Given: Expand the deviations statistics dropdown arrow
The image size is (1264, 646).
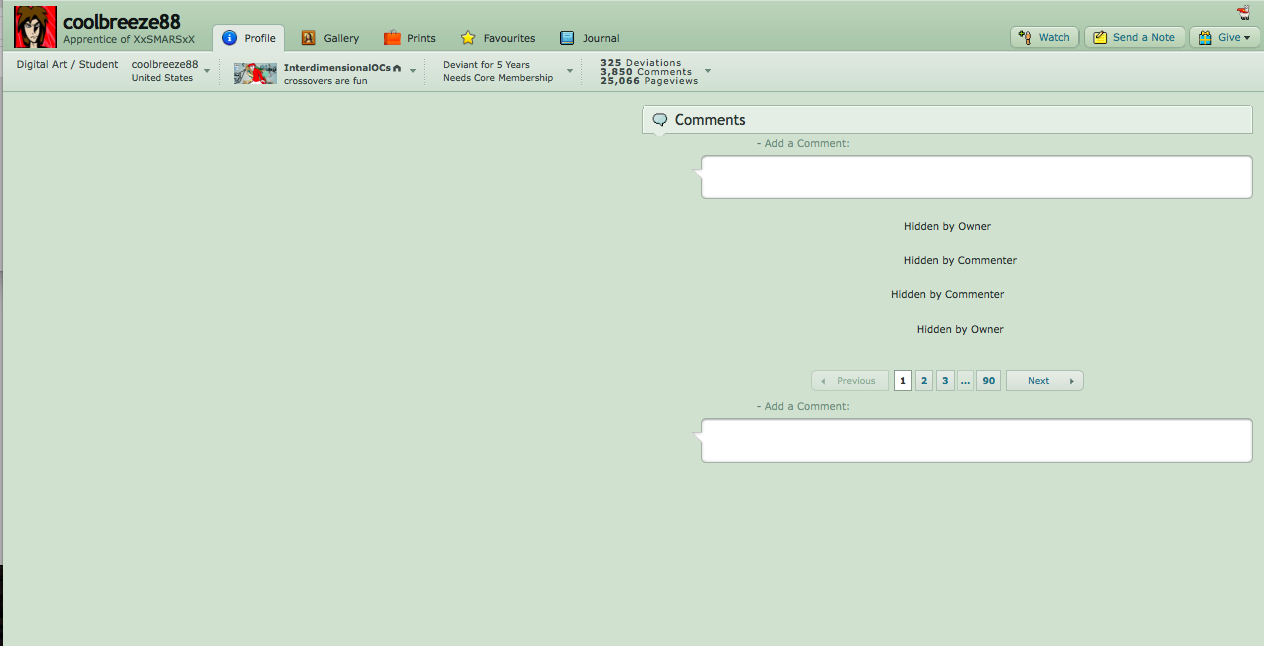Looking at the screenshot, I should (708, 71).
